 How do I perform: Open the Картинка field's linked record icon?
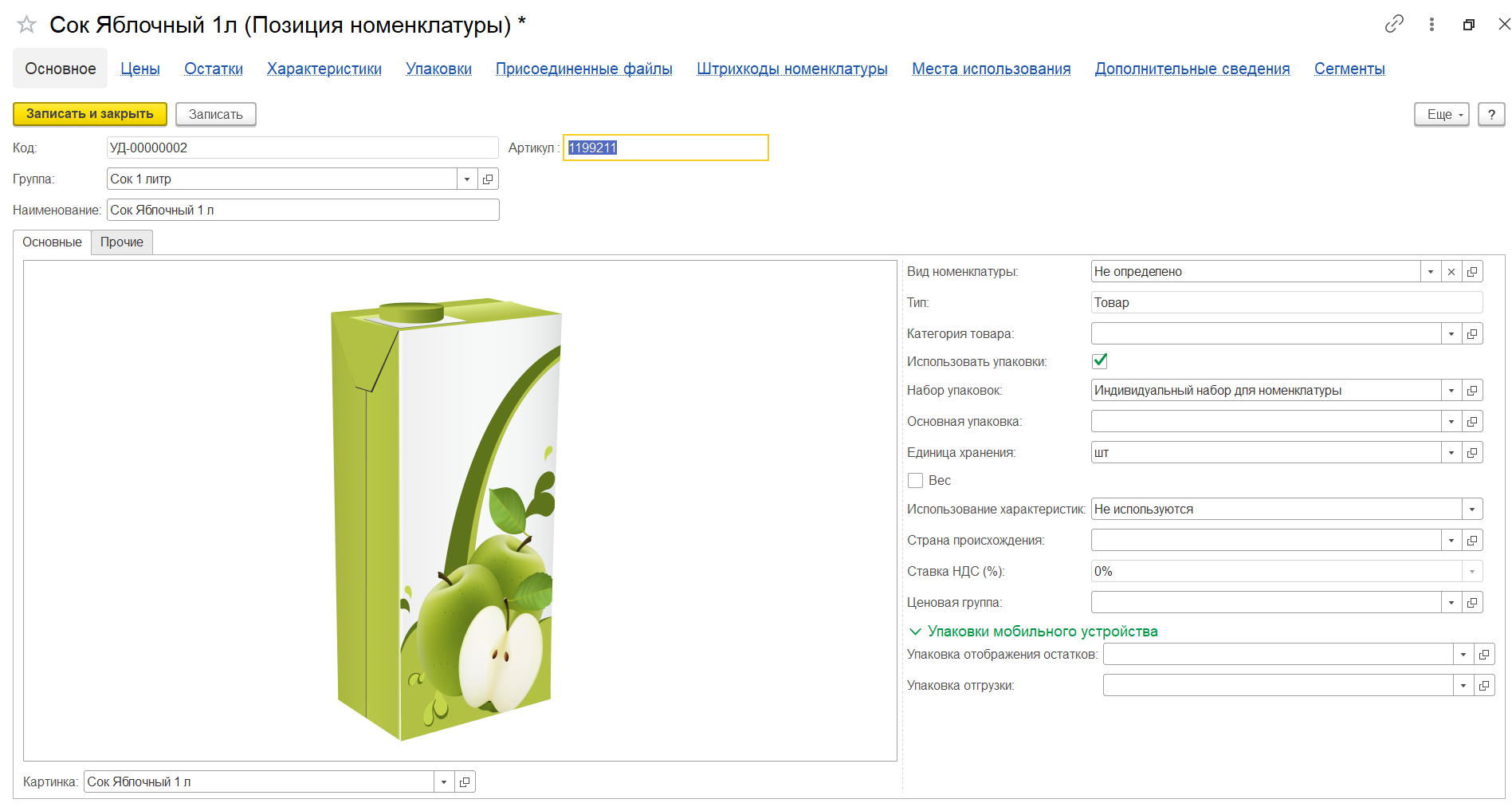tap(465, 782)
